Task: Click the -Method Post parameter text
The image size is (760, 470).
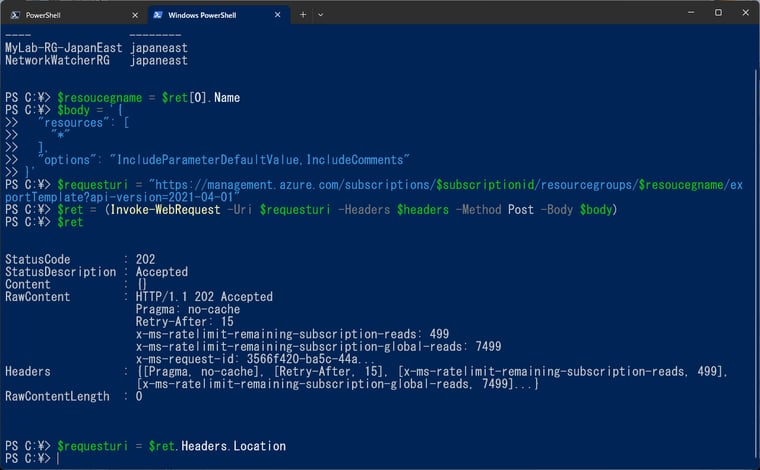Action: 494,210
